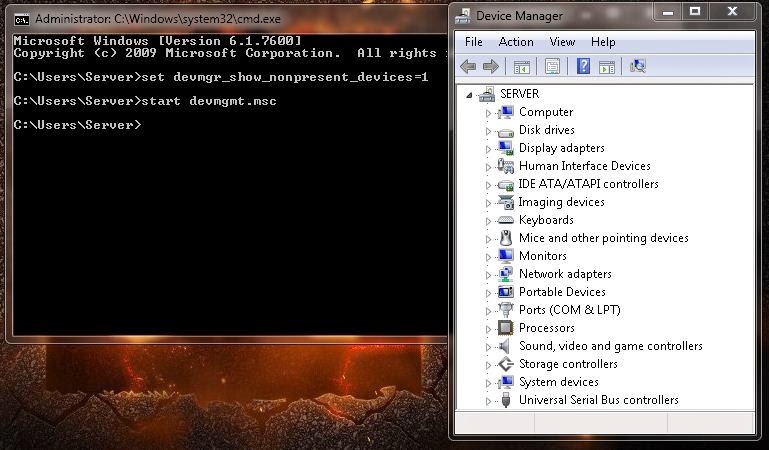Image resolution: width=769 pixels, height=450 pixels.
Task: Click the Portable Devices icon
Action: 506,292
